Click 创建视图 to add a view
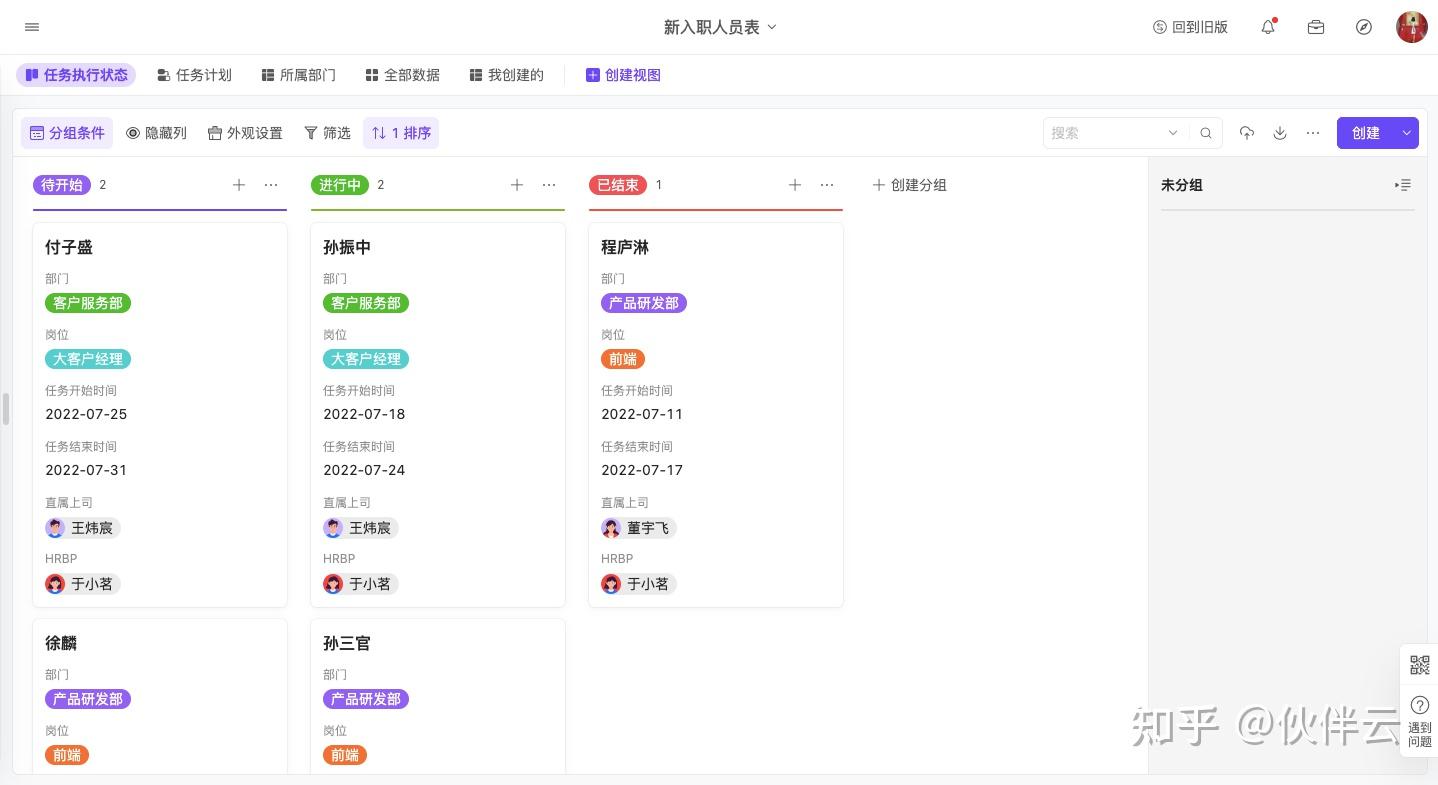 click(x=623, y=75)
